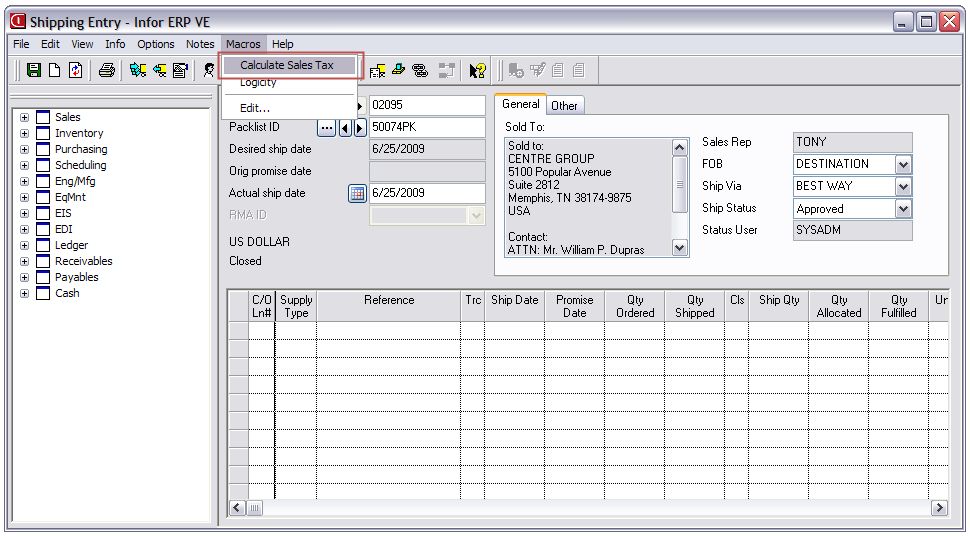Click the Sales folder icon in tree

[x=43, y=117]
